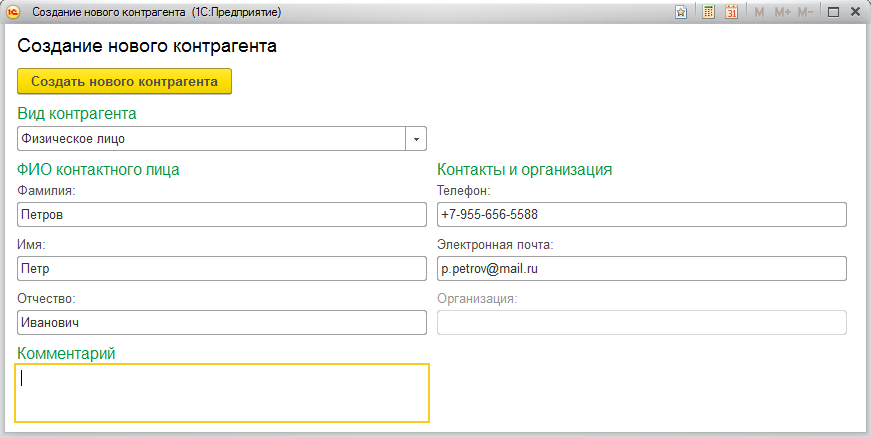871x437 pixels.
Task: Open the calculator from the title bar
Action: pyautogui.click(x=708, y=12)
